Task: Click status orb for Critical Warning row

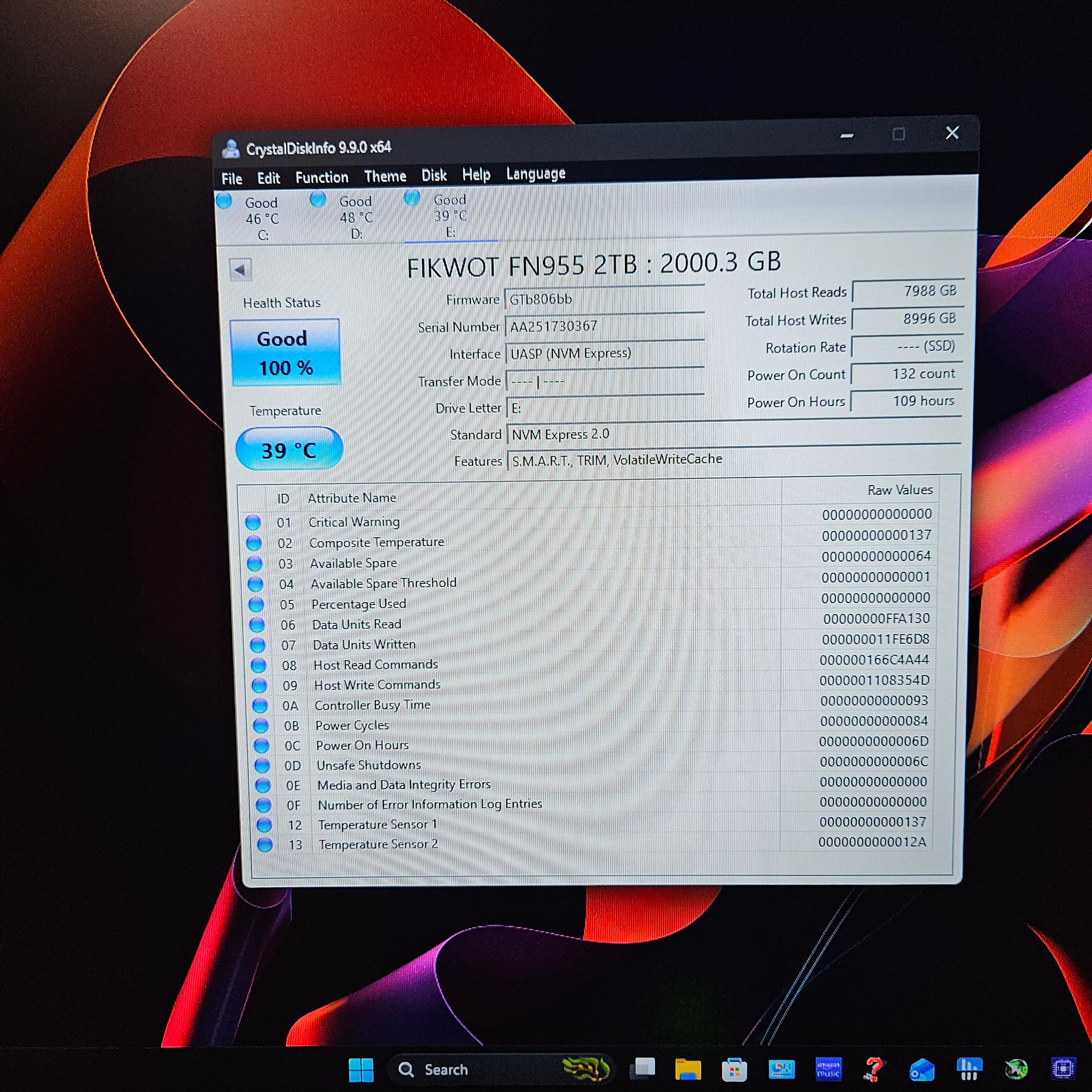Action: (x=253, y=522)
